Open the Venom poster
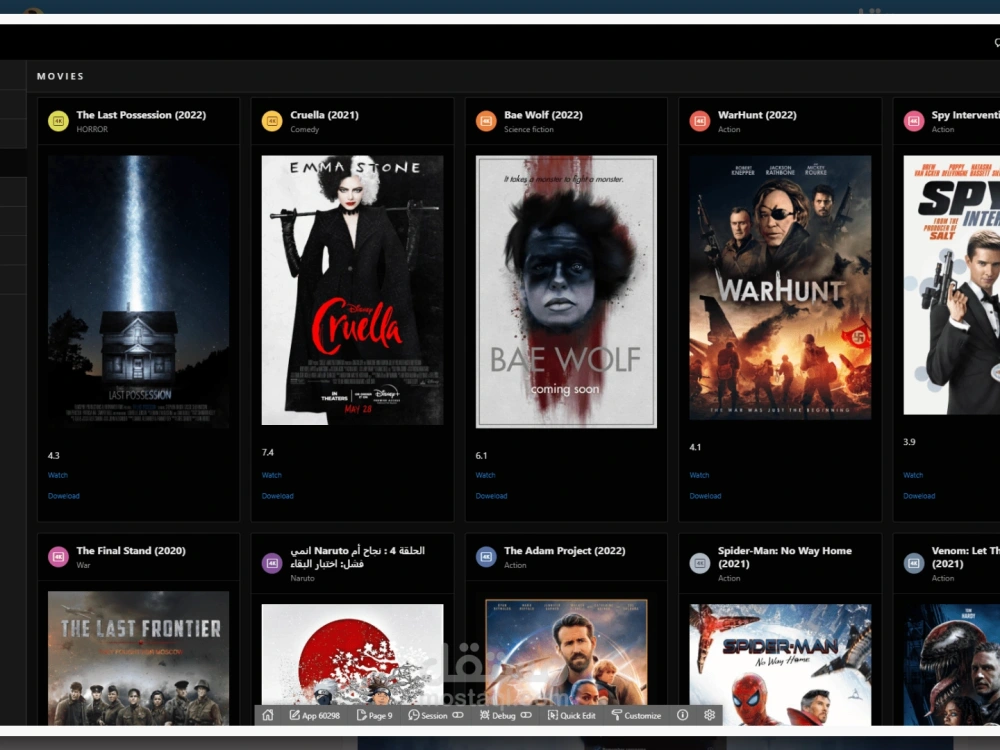 [x=952, y=665]
